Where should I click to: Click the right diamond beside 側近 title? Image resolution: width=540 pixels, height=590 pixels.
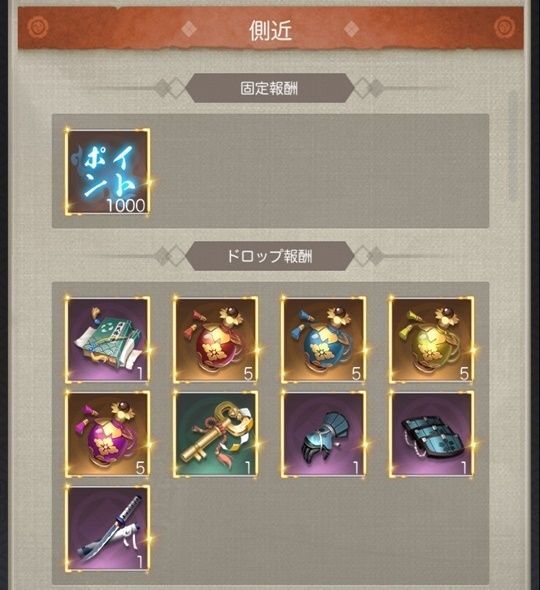click(x=351, y=29)
